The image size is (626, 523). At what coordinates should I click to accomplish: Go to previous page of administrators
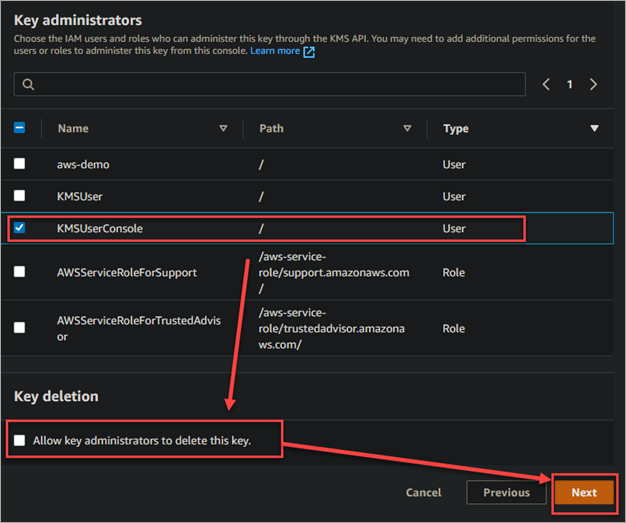point(546,84)
